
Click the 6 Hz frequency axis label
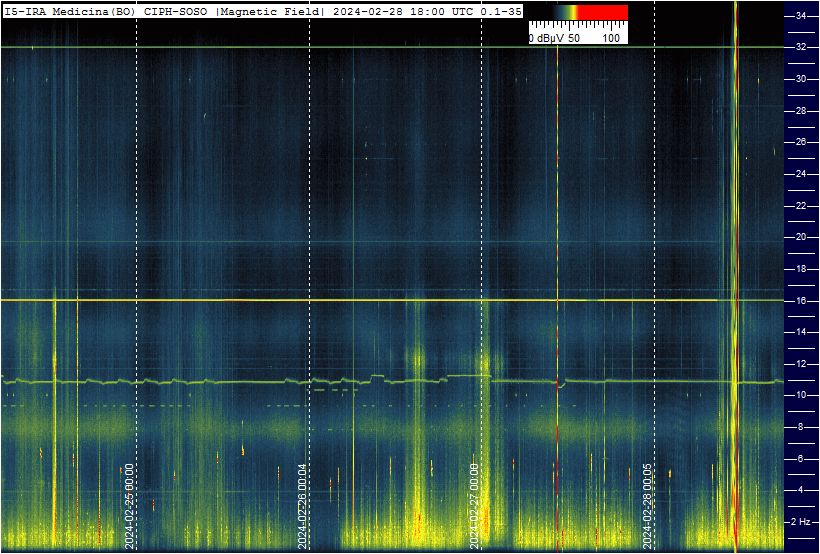800,459
